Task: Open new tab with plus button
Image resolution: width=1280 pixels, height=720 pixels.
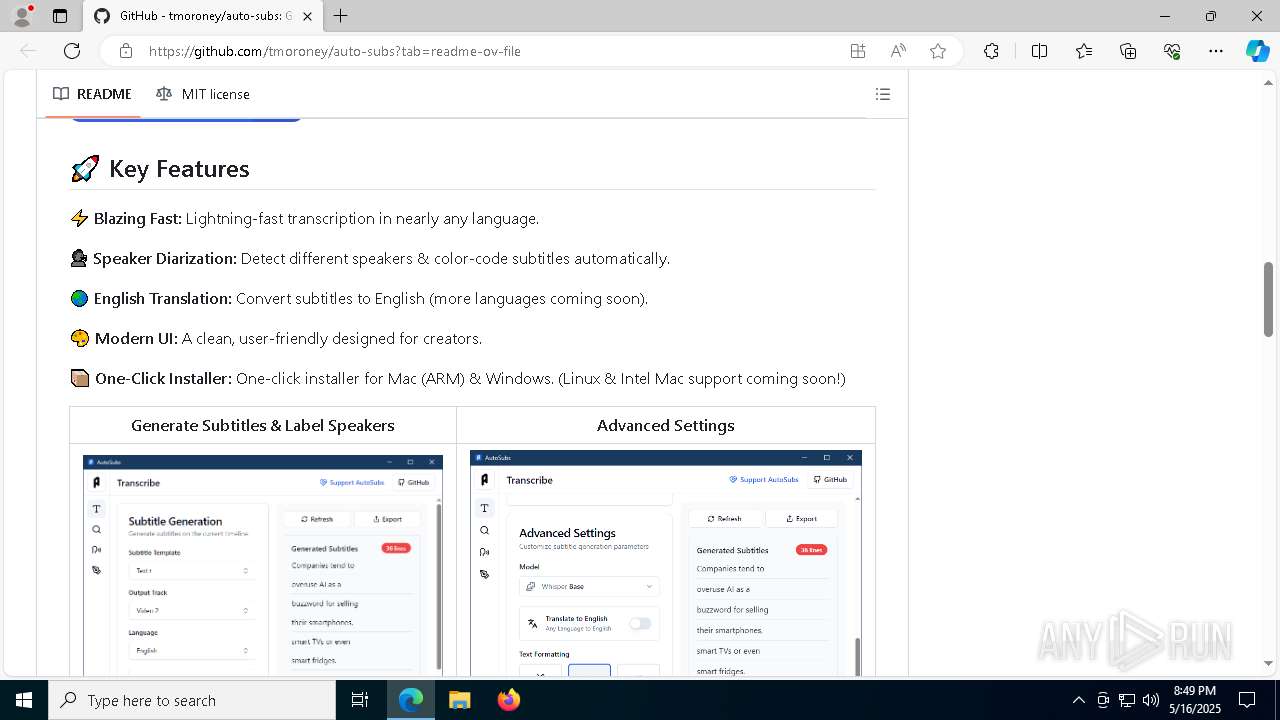Action: pos(341,16)
